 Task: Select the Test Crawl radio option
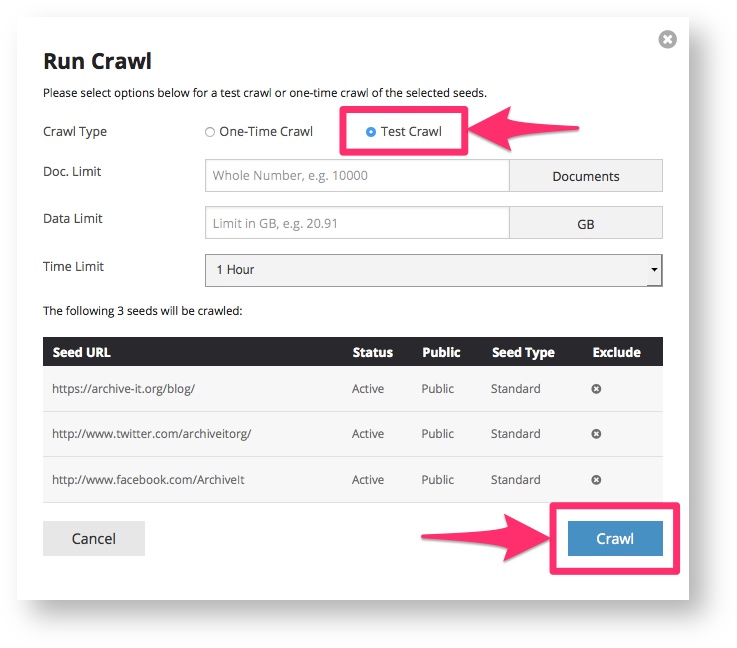click(371, 132)
